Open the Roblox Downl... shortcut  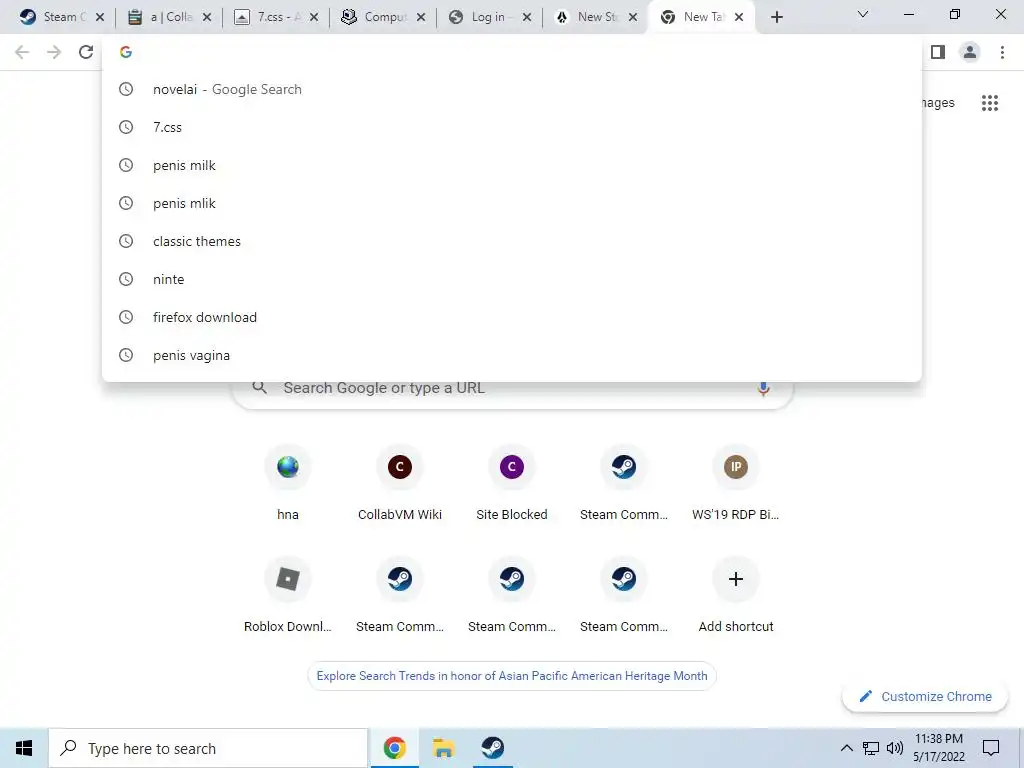(287, 595)
